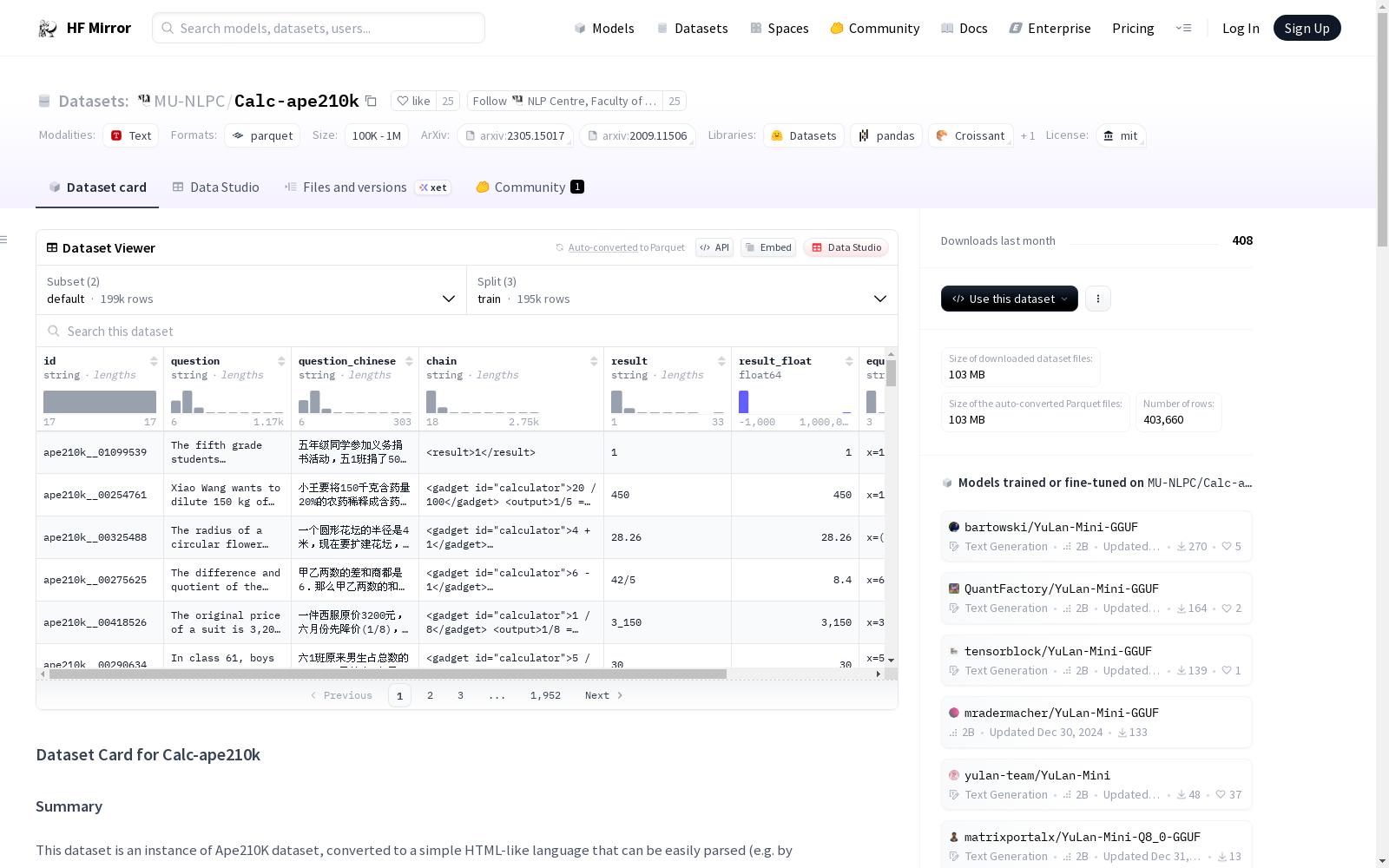Click the heart like icon button

[x=413, y=101]
